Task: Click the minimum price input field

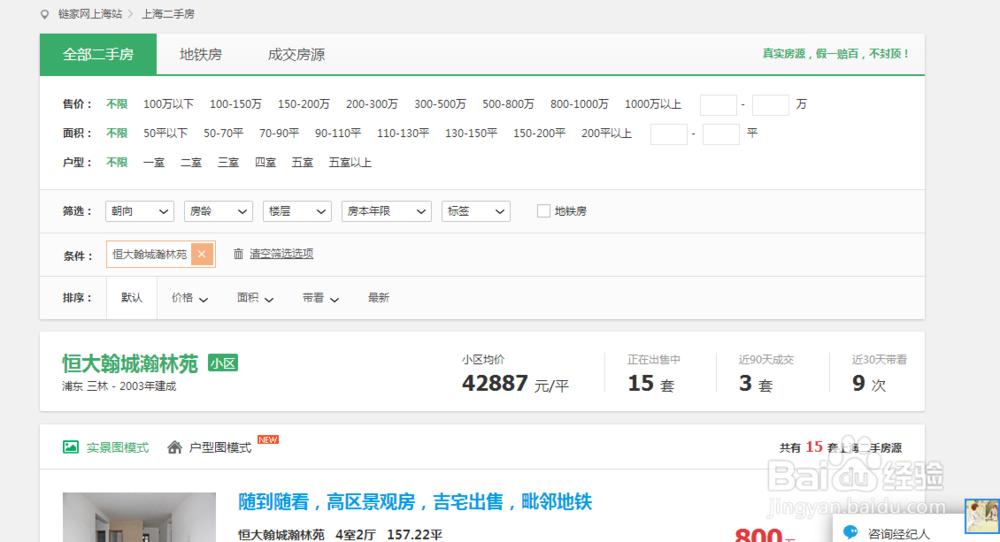Action: 718,105
